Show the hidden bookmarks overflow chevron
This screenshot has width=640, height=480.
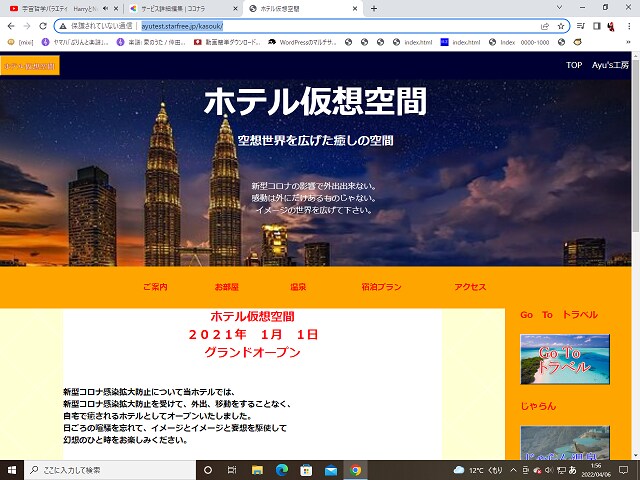tap(629, 42)
